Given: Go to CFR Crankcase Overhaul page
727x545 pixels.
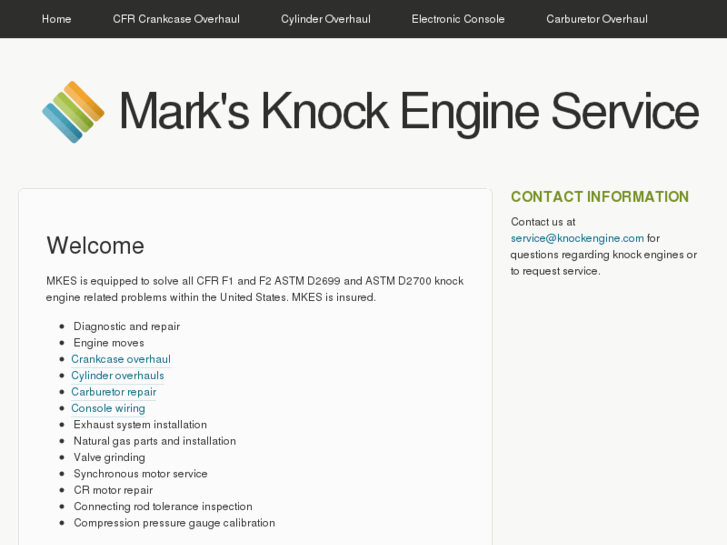Looking at the screenshot, I should 176,19.
